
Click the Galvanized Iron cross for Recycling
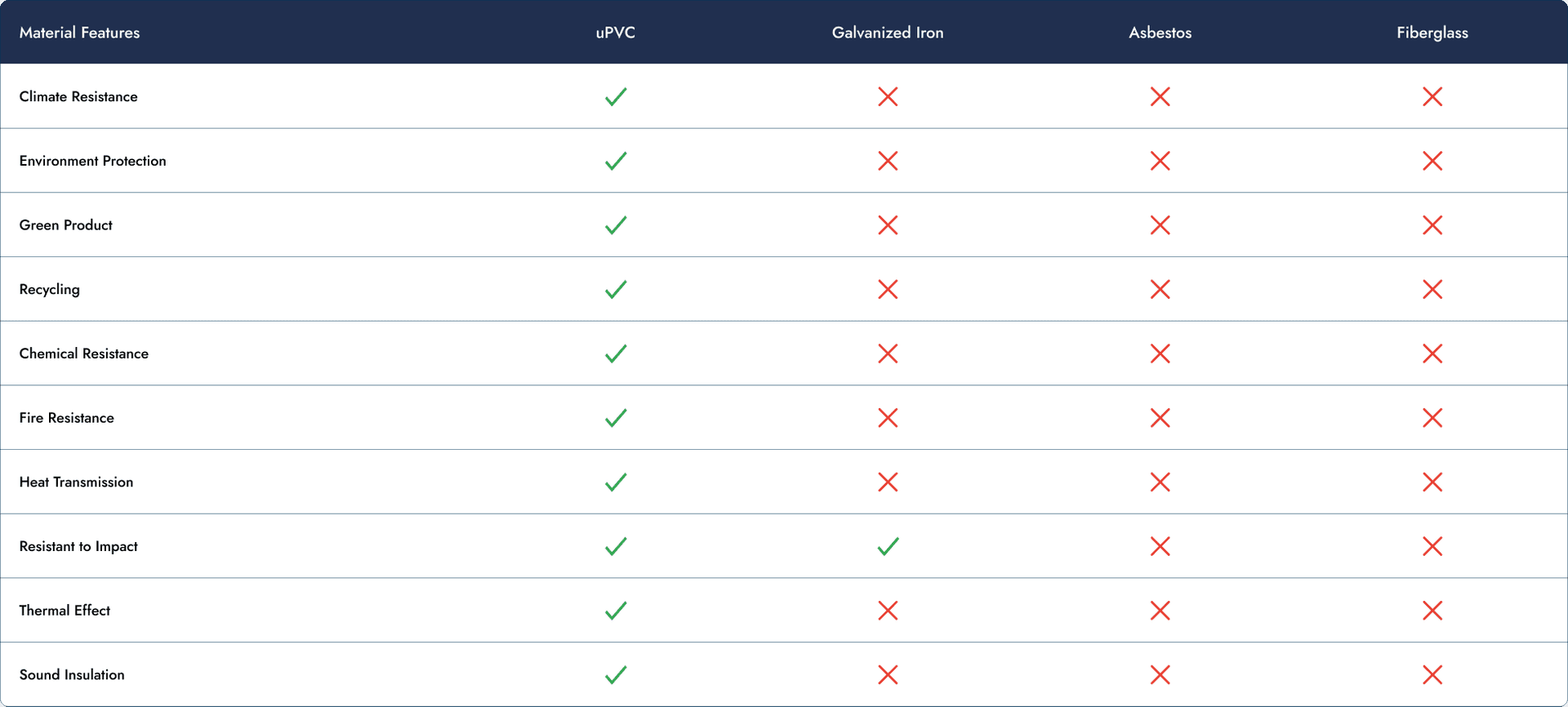(x=888, y=289)
